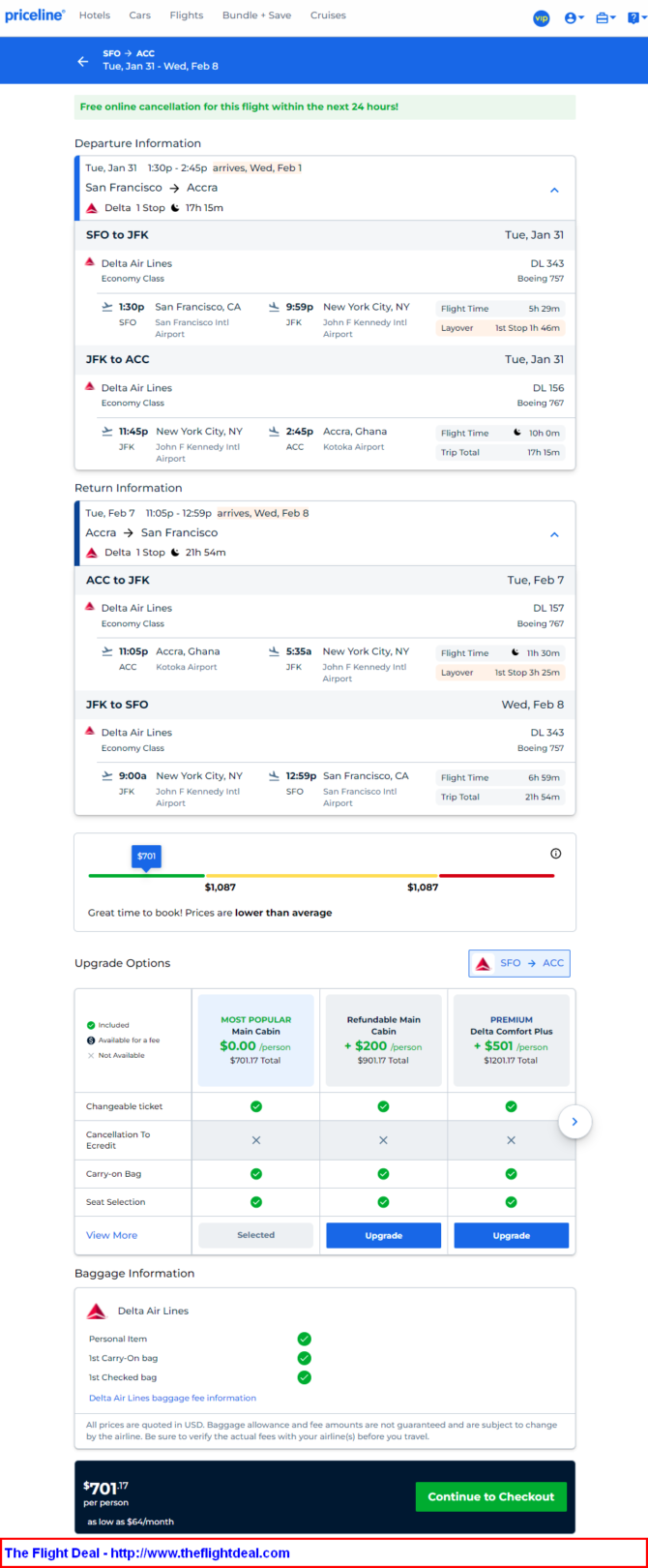
Task: Click the Priceline logo
Action: (x=35, y=15)
